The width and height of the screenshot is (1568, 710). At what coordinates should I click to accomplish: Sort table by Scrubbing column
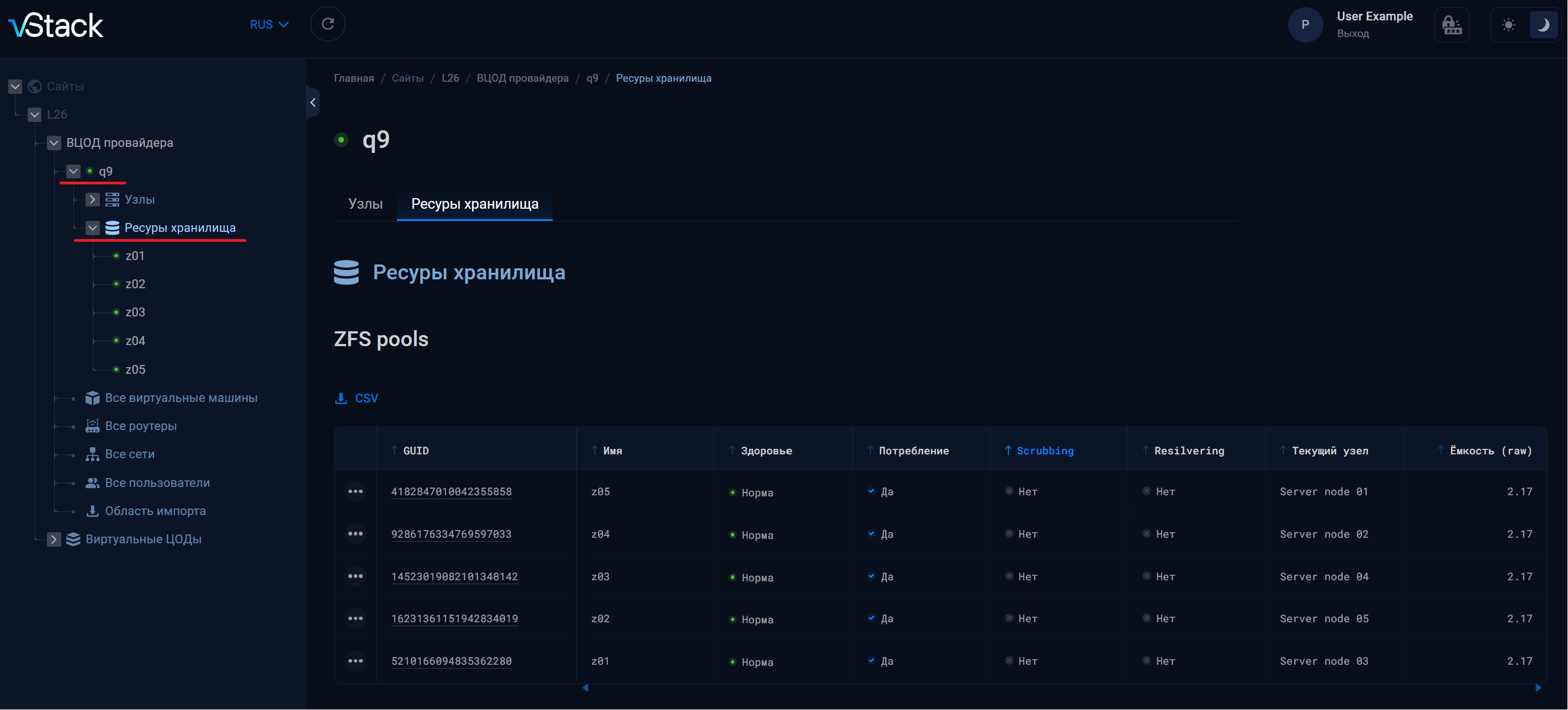pyautogui.click(x=1039, y=451)
